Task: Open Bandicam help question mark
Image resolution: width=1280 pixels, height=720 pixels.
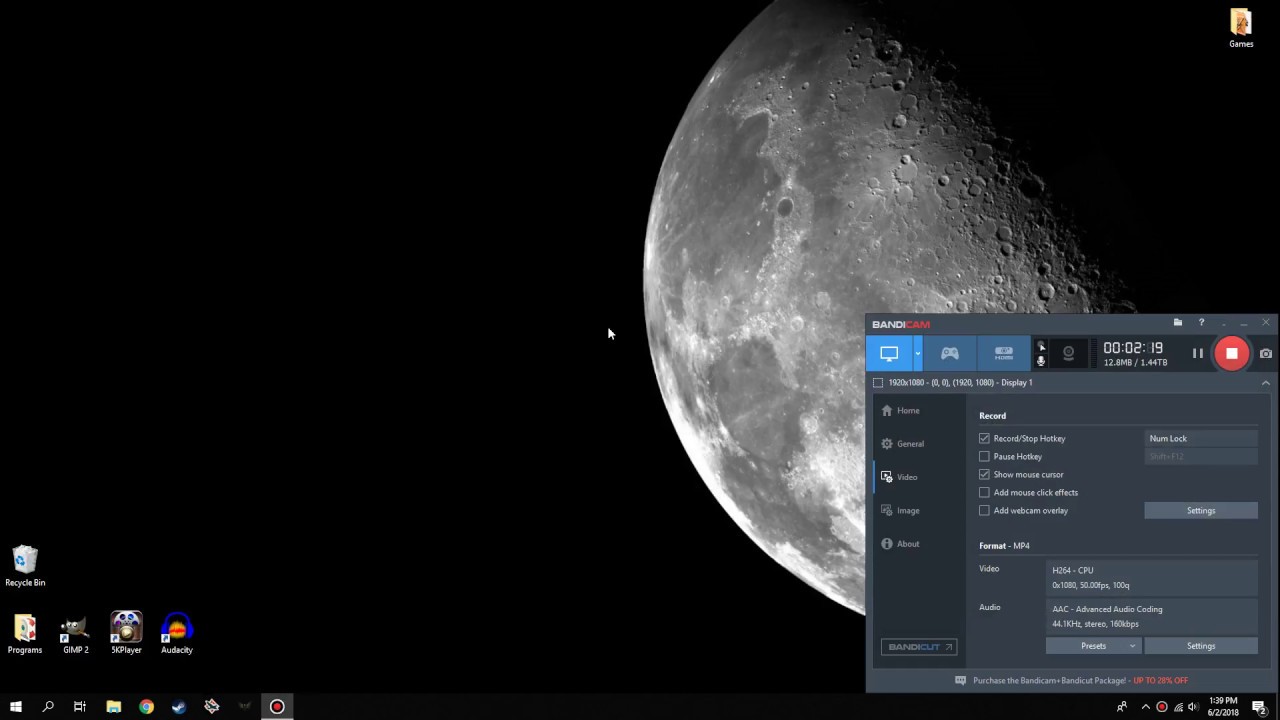Action: (1201, 323)
